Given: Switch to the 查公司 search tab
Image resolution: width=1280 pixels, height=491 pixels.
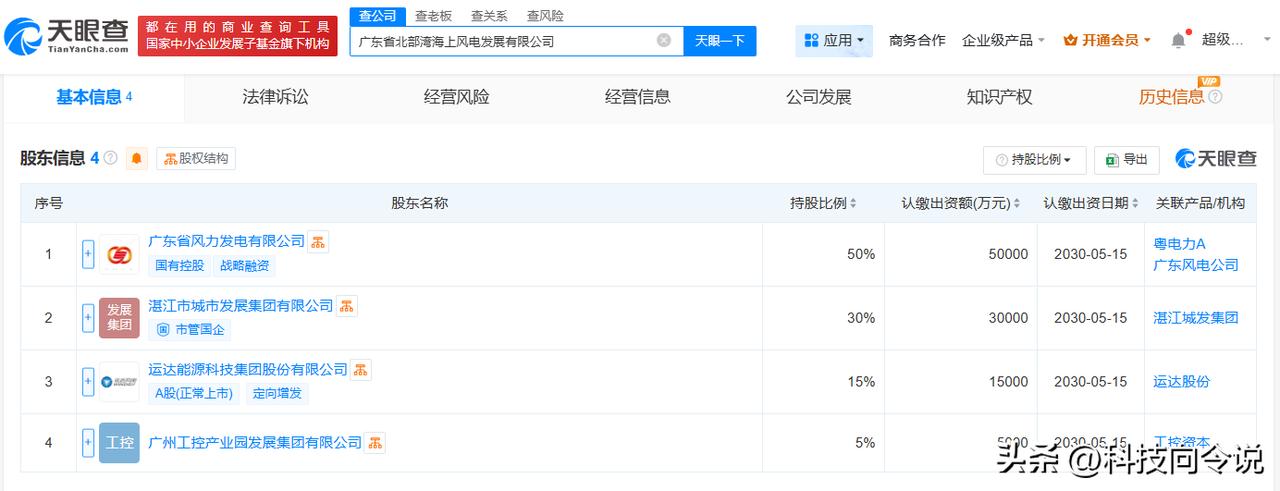Looking at the screenshot, I should (378, 16).
